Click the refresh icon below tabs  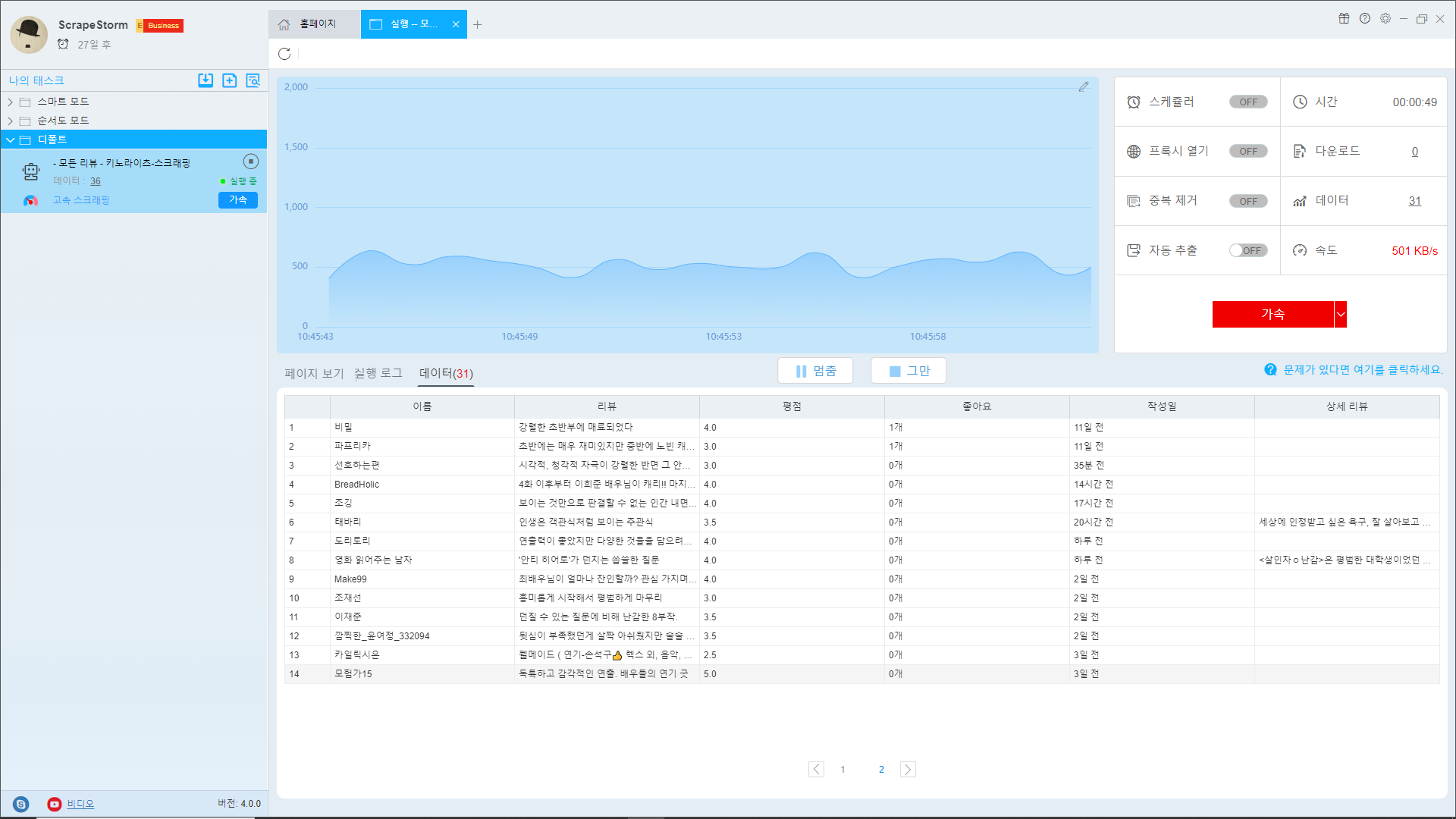pyautogui.click(x=284, y=54)
